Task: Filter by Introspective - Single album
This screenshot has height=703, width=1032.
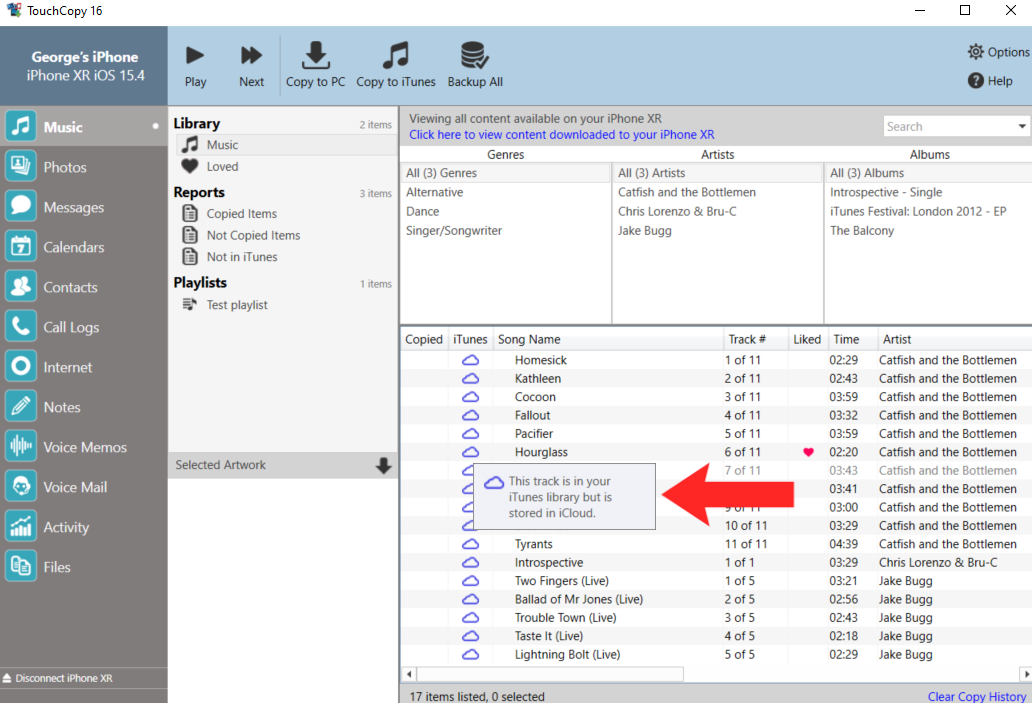Action: tap(886, 192)
